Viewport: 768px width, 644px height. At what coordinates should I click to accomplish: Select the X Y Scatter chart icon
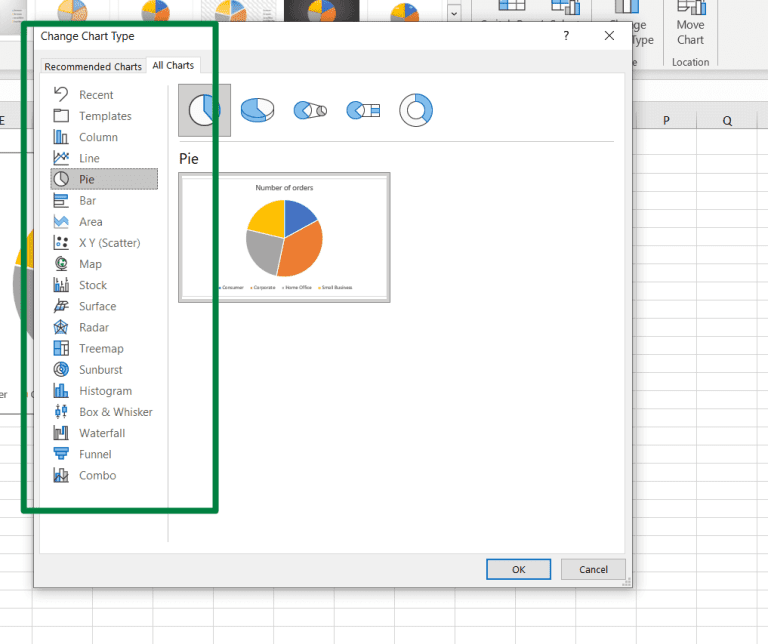[x=61, y=242]
